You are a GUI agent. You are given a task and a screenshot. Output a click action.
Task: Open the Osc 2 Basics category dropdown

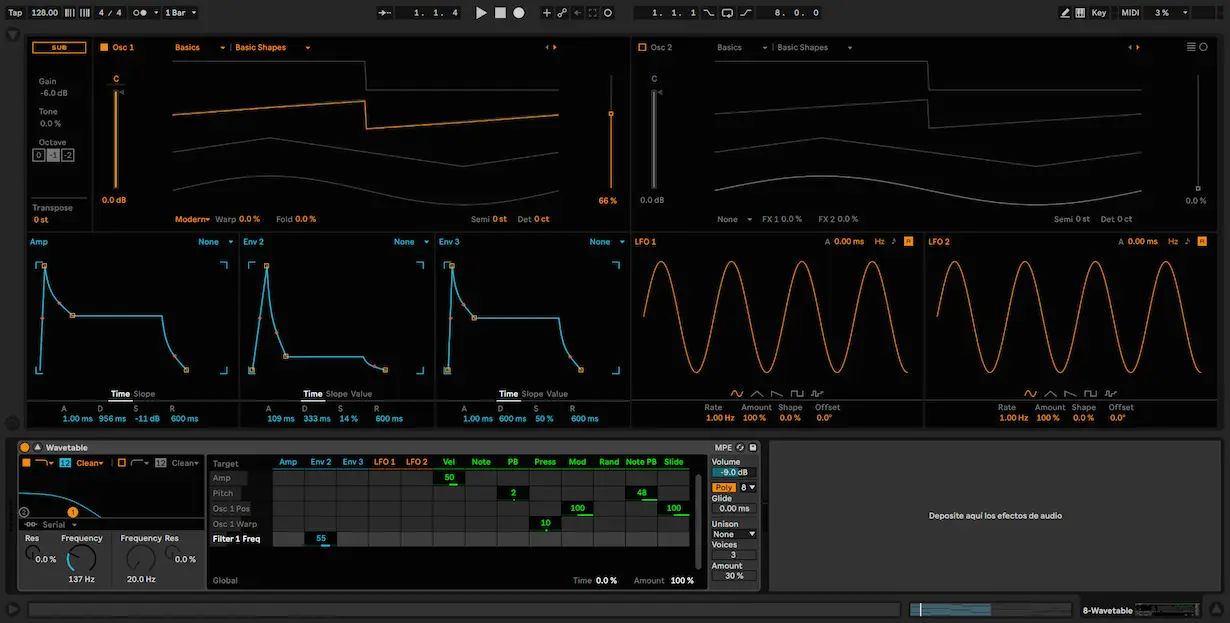tap(742, 47)
